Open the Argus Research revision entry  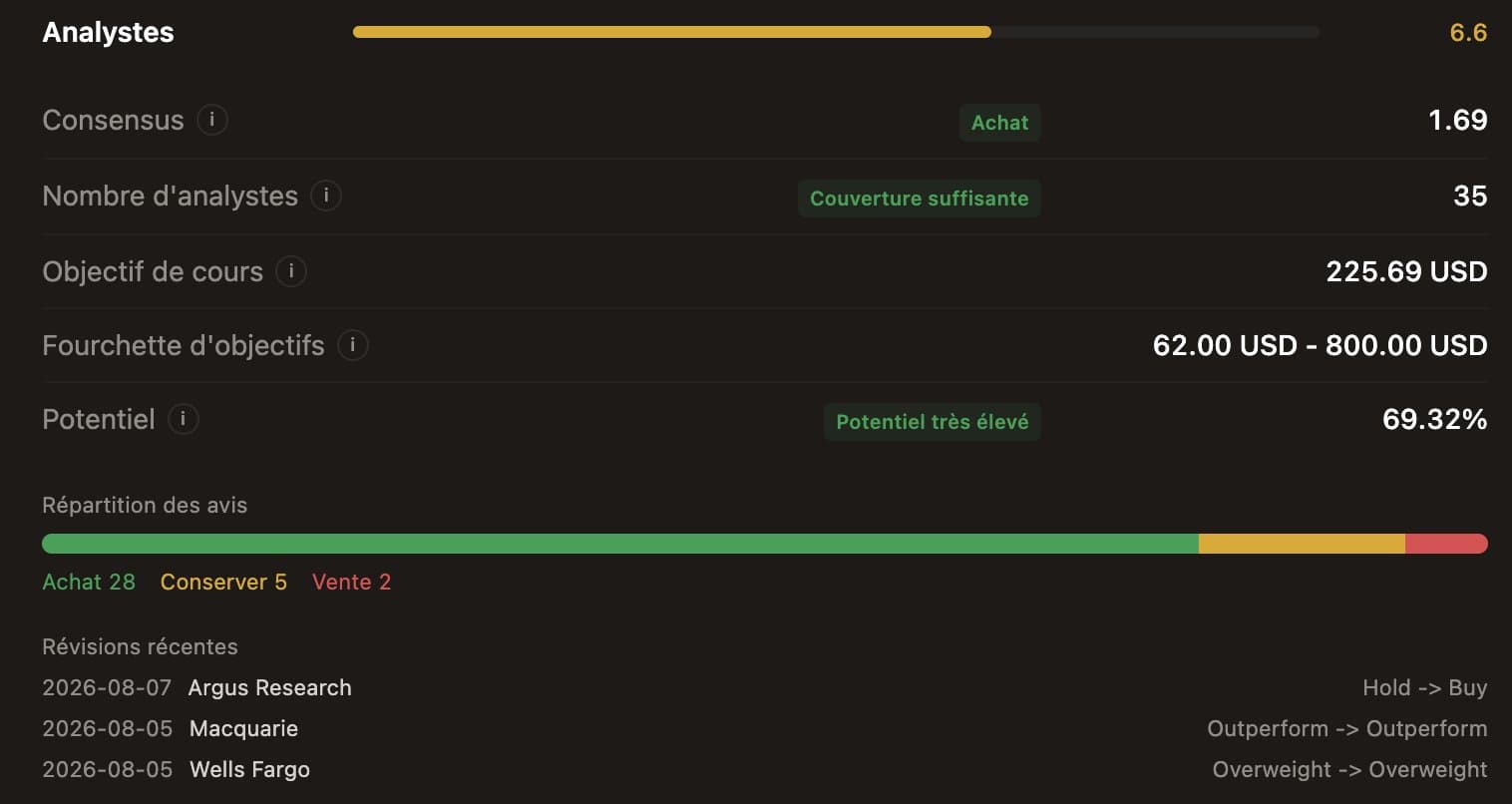(x=765, y=687)
